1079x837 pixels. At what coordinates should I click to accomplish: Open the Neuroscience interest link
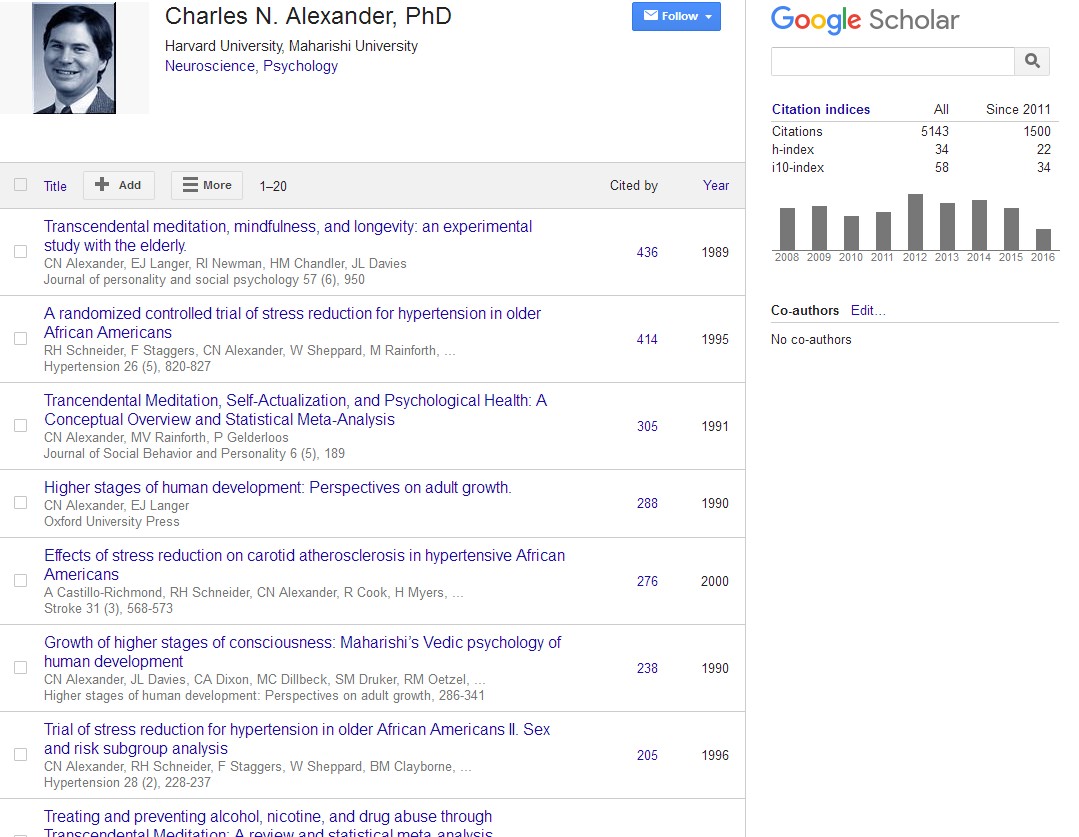coord(210,66)
